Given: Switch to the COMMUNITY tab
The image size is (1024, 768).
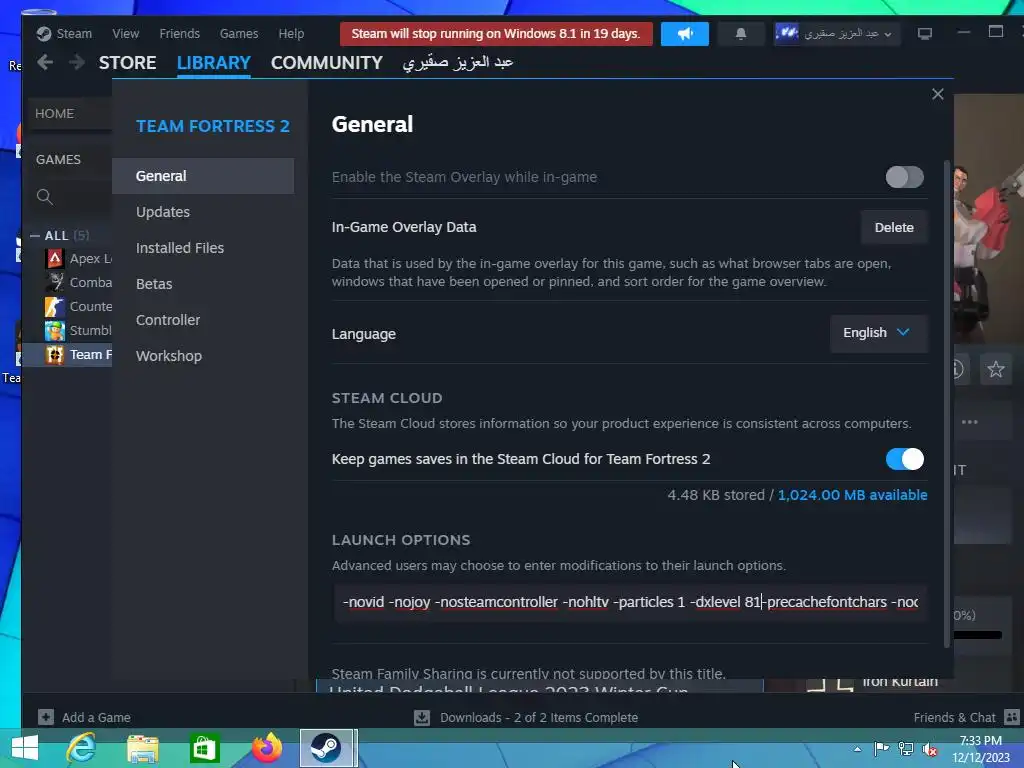Looking at the screenshot, I should pyautogui.click(x=327, y=63).
